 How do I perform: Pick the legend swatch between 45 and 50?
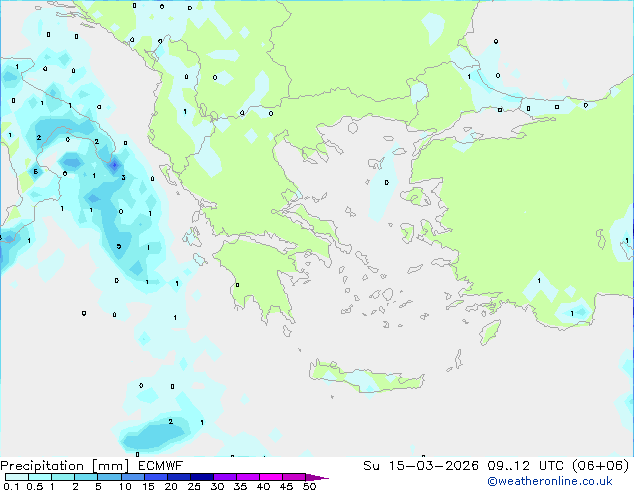tap(294, 477)
